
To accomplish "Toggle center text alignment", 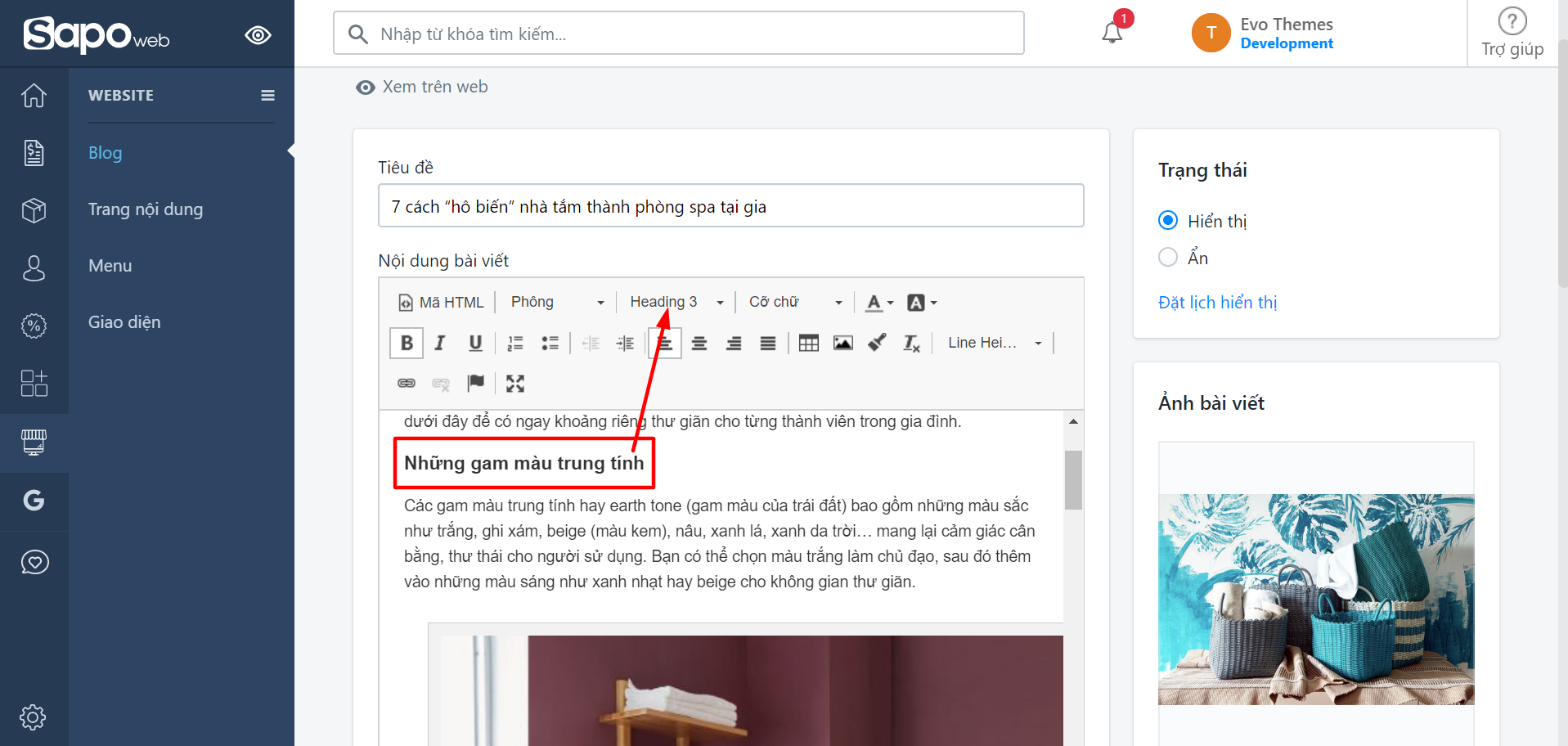I will [699, 343].
